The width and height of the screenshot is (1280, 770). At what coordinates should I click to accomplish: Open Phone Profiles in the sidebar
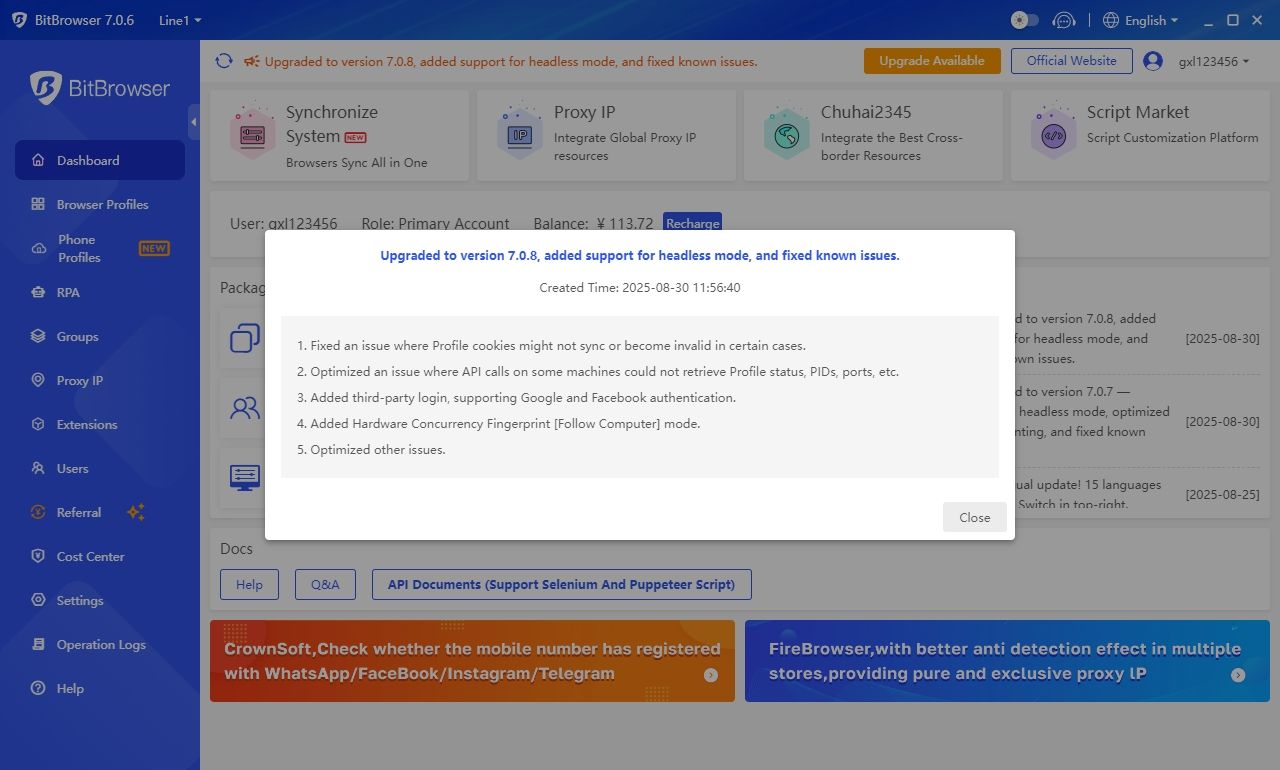(x=100, y=248)
